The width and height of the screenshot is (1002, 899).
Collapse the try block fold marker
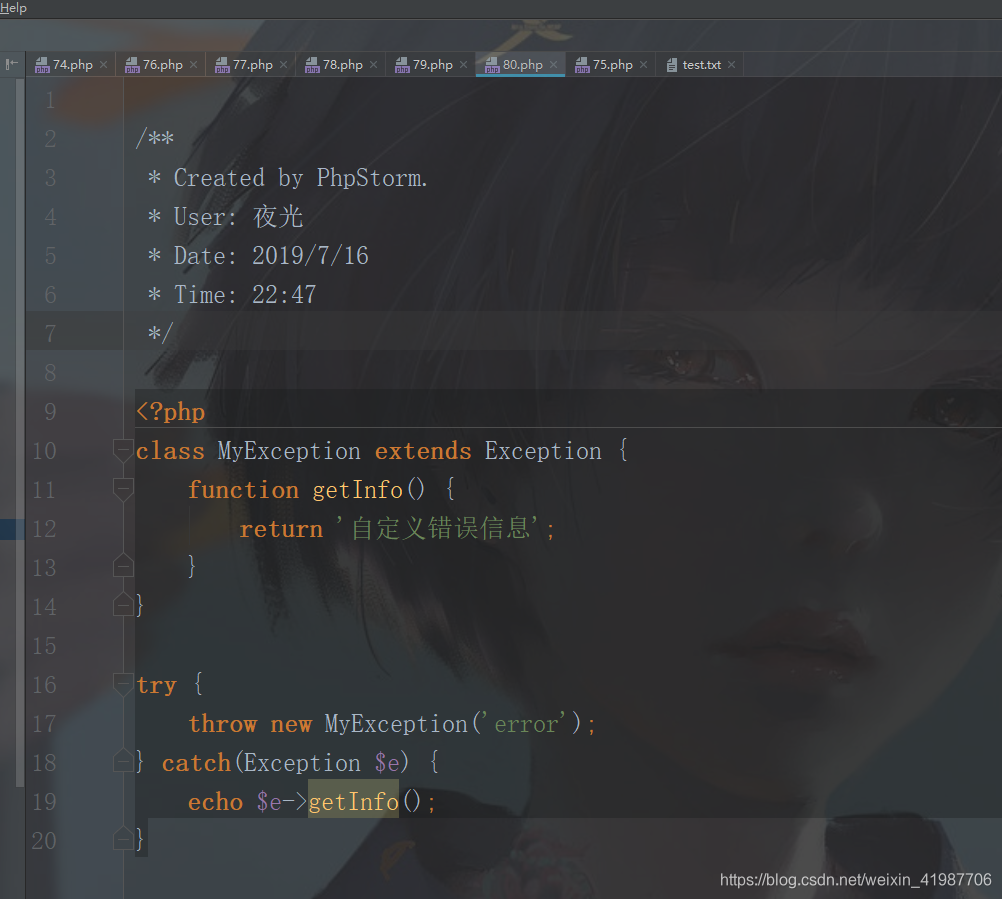pyautogui.click(x=123, y=684)
